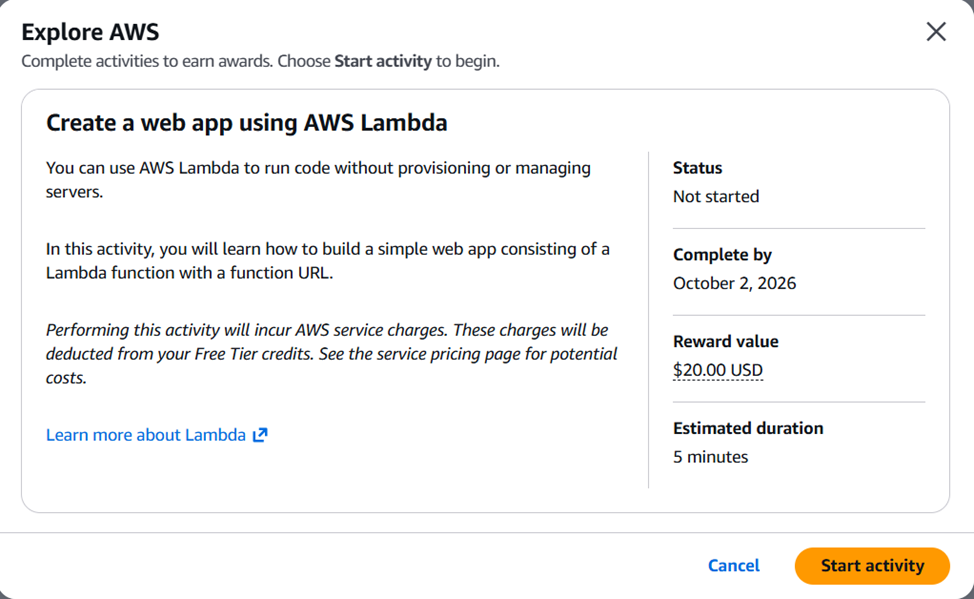The height and width of the screenshot is (599, 974).
Task: Select the Explore AWS heading
Action: coord(91,32)
